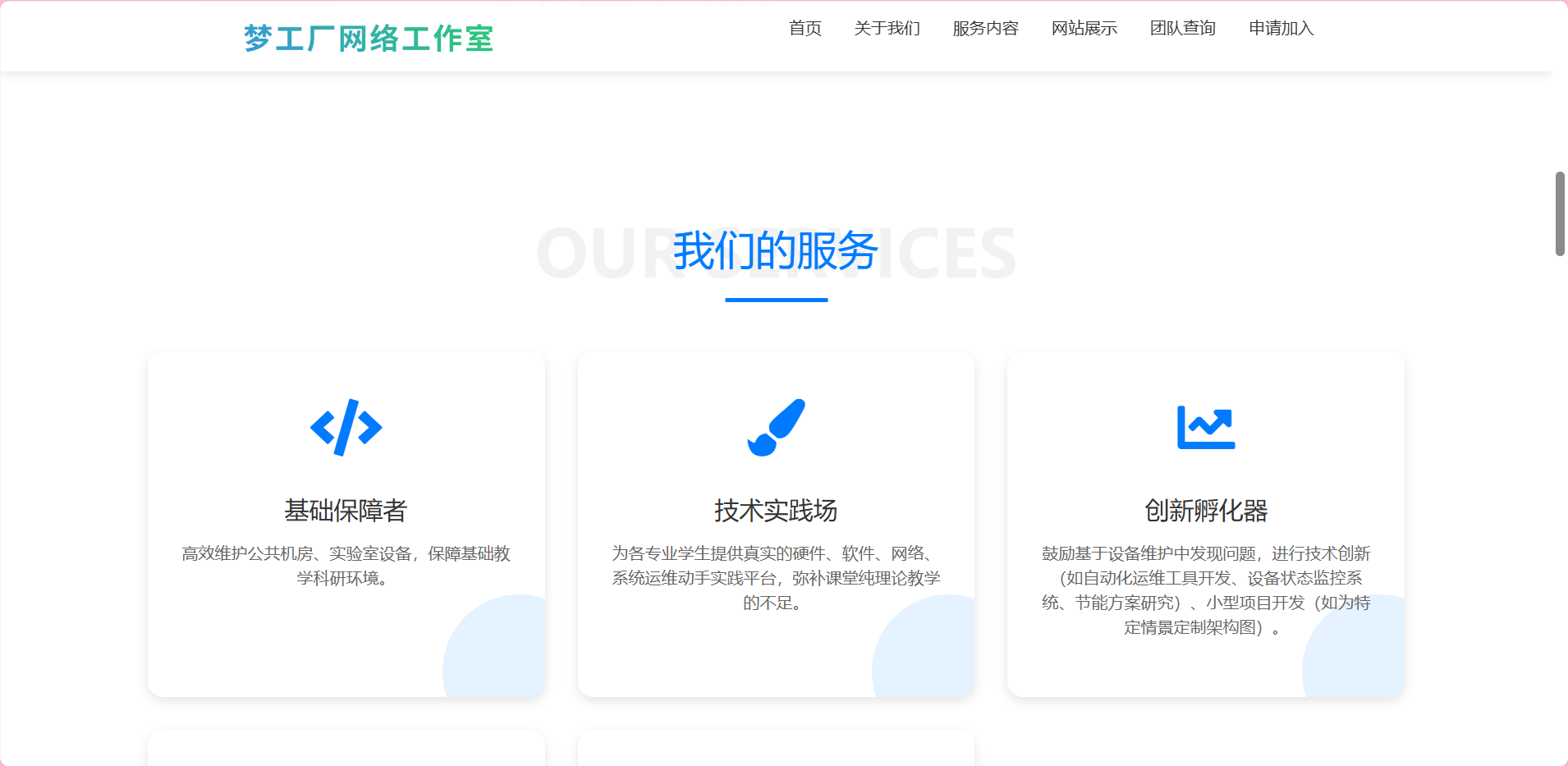Select the code icon on 基础保障者 card
The height and width of the screenshot is (766, 1568).
[x=346, y=426]
